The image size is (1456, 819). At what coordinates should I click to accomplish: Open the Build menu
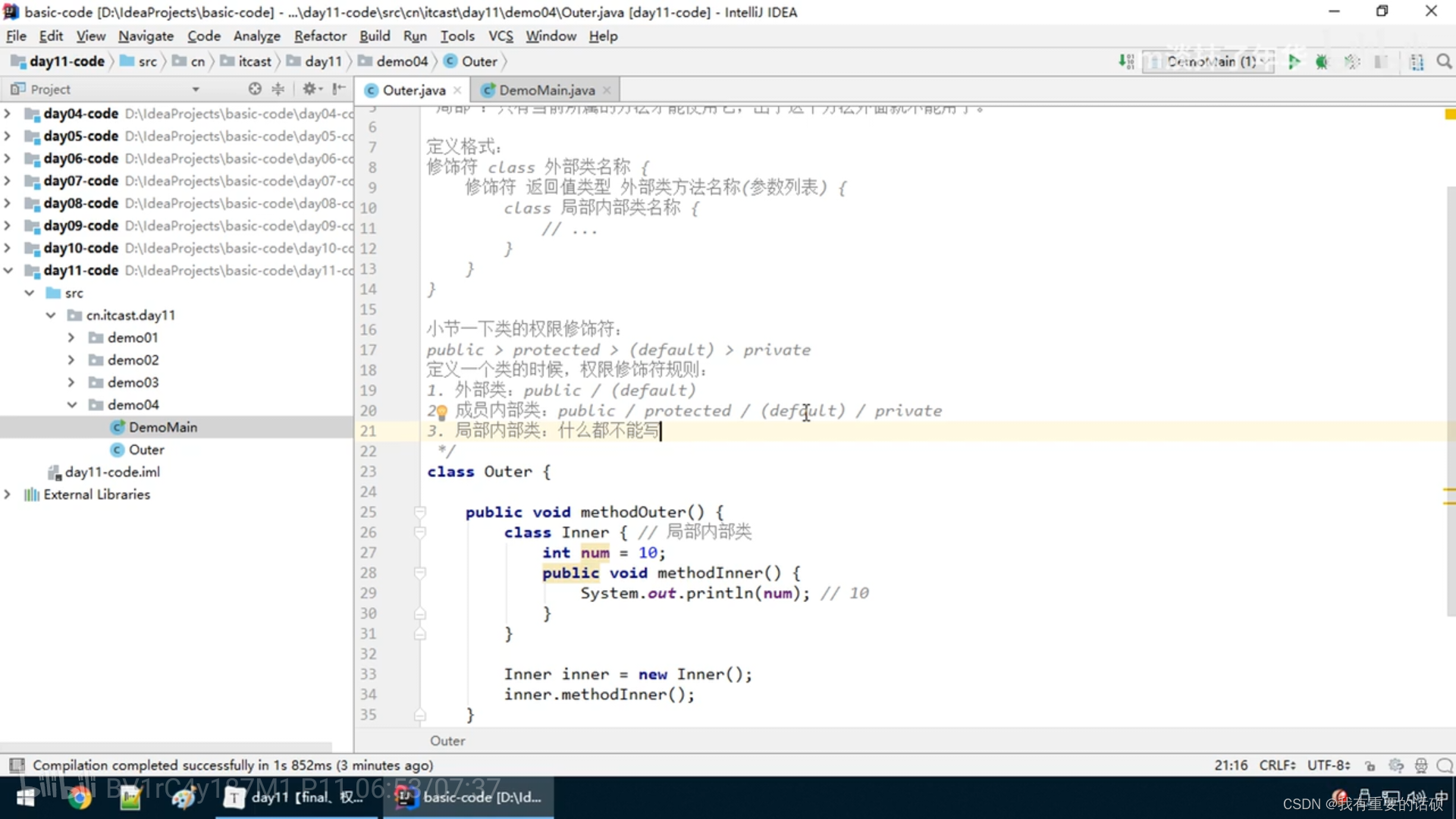[375, 36]
